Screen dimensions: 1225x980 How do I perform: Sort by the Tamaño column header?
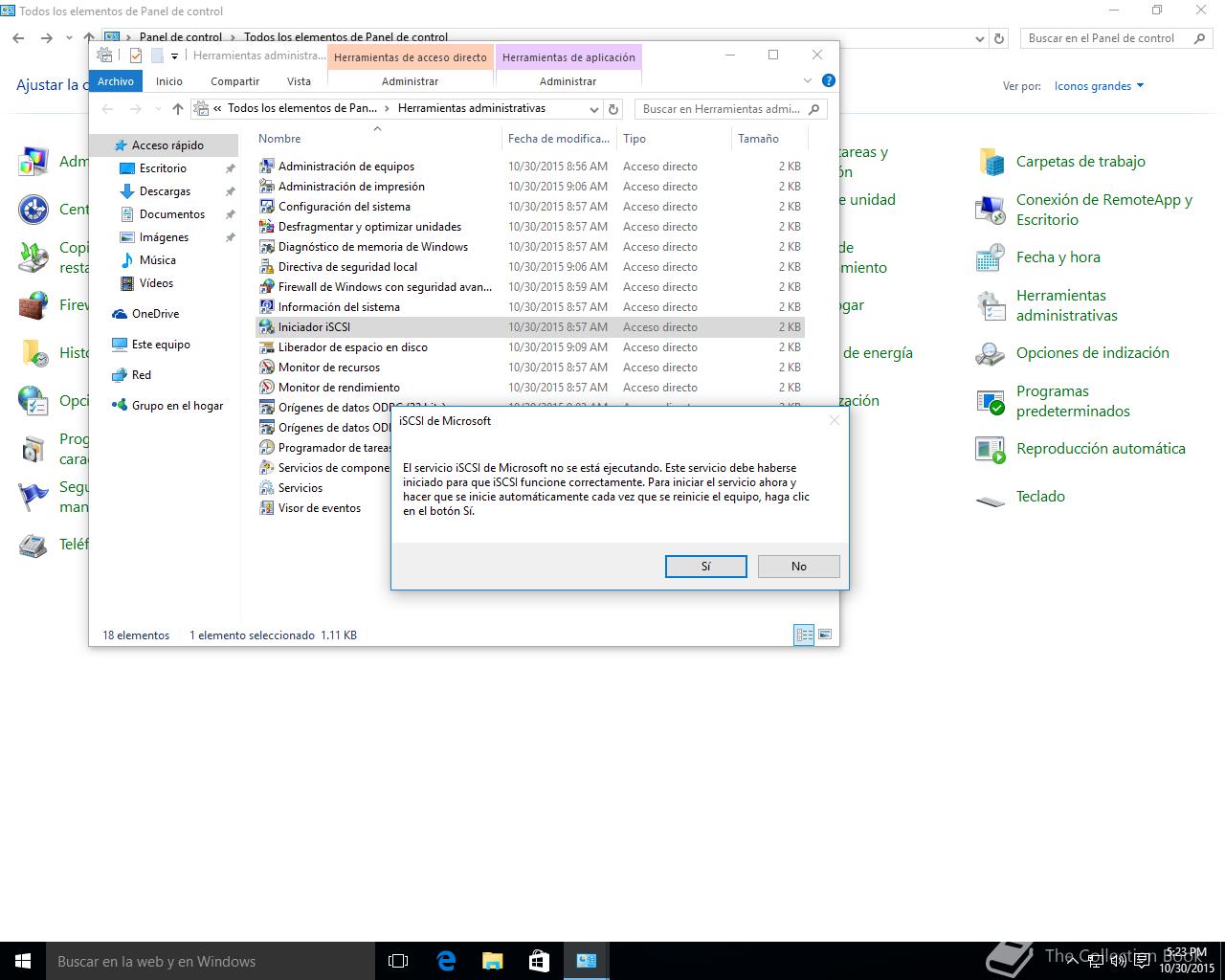769,139
